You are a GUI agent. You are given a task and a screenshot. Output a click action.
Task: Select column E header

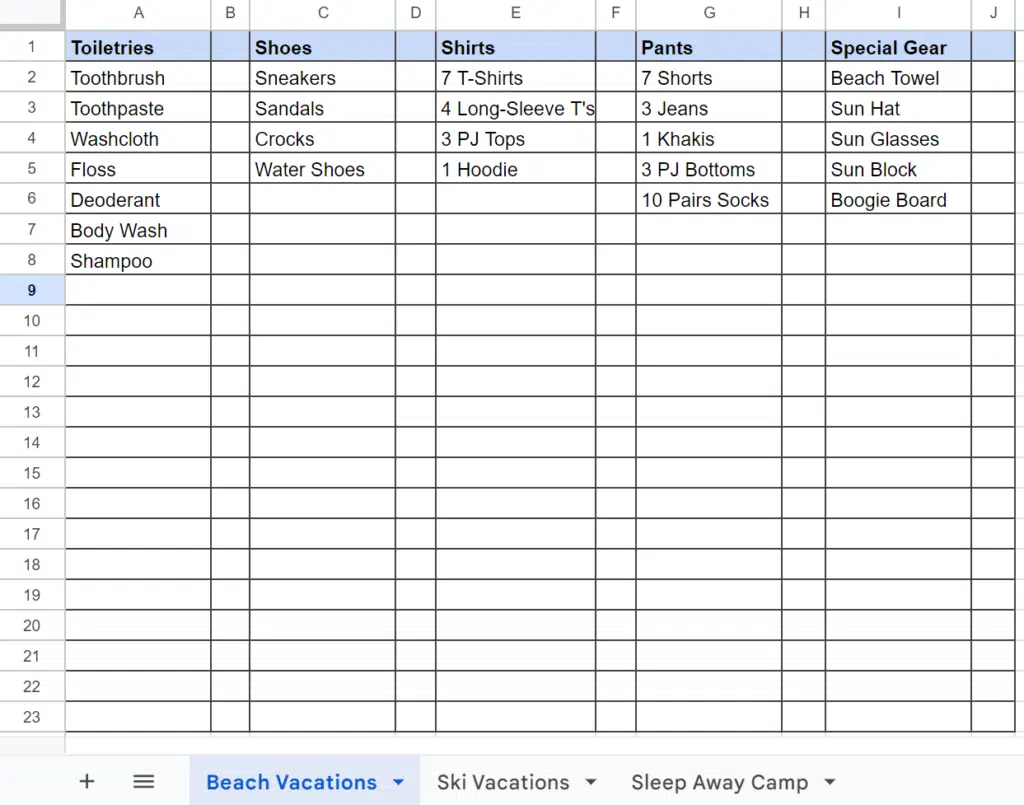(515, 13)
